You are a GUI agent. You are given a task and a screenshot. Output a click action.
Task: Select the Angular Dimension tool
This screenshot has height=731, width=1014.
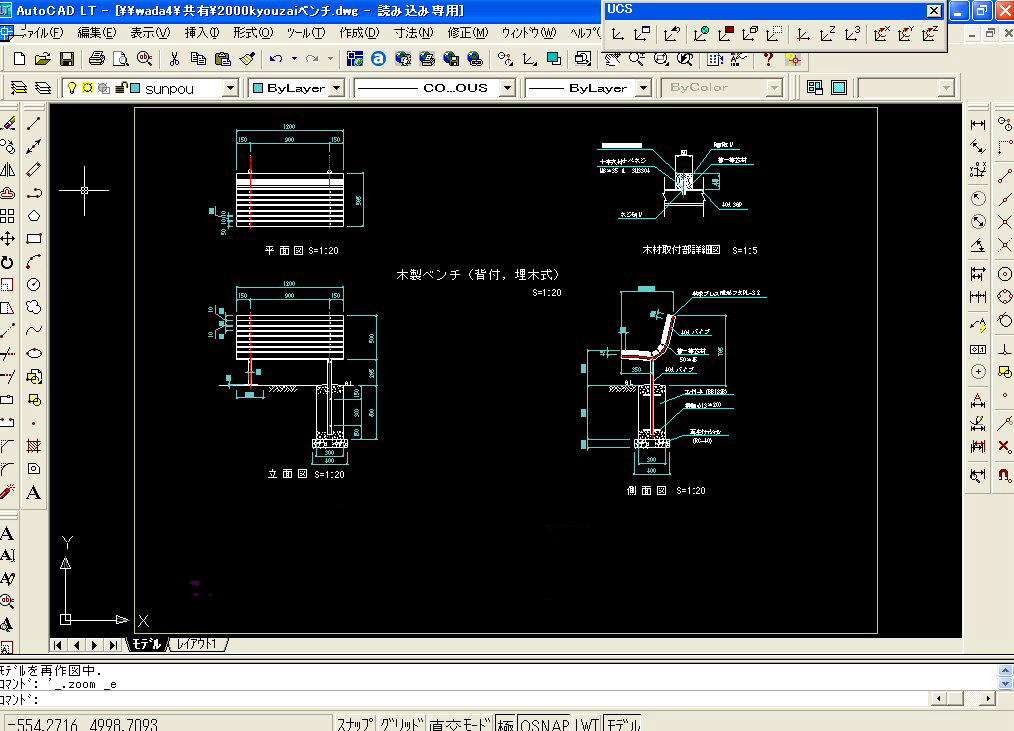[978, 246]
